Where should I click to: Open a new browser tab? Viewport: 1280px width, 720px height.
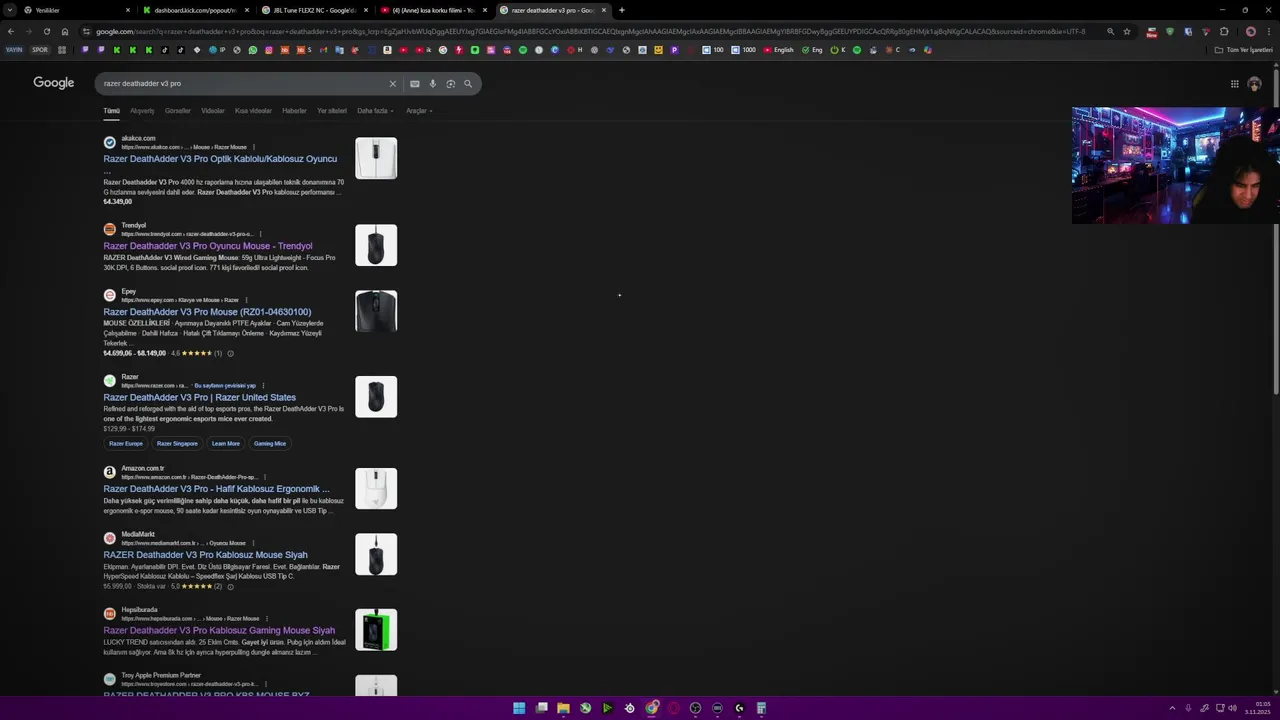point(622,10)
